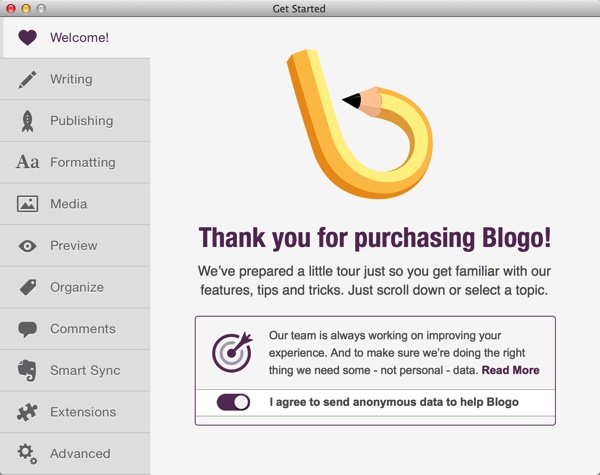Click the gears icon for Advanced
The width and height of the screenshot is (600, 475).
[28, 454]
